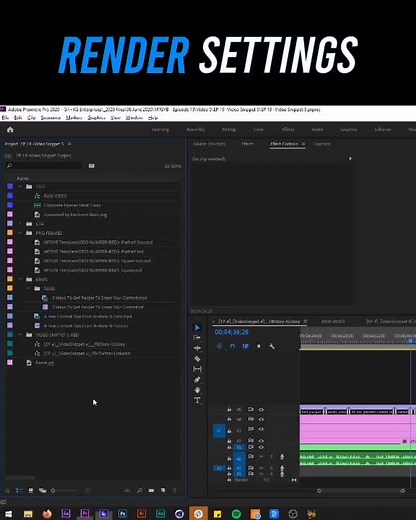Open the Effect Controls panel menu
The height and width of the screenshot is (520, 416).
tap(303, 144)
